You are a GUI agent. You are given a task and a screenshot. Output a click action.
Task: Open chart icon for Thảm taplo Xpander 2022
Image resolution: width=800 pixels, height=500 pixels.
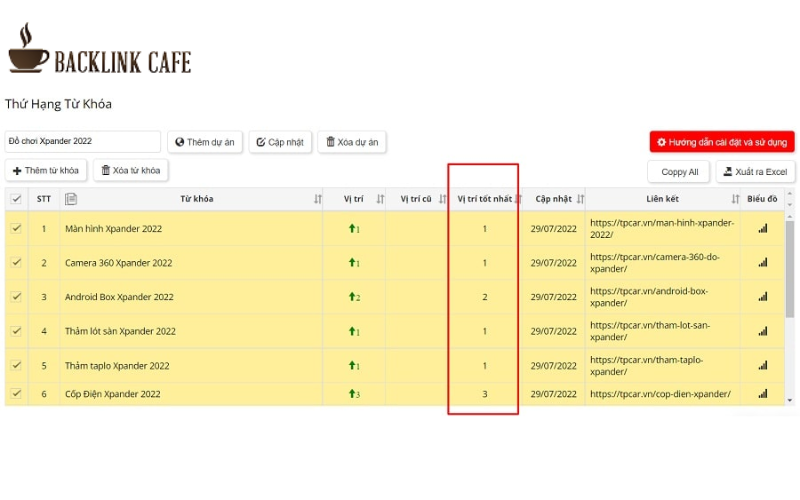[x=763, y=365]
